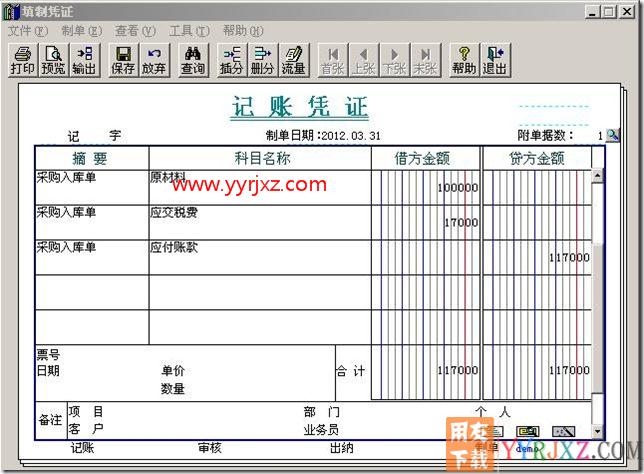The height and width of the screenshot is (474, 644).
Task: Click the scrollbar up arrow in voucher table
Action: [597, 176]
